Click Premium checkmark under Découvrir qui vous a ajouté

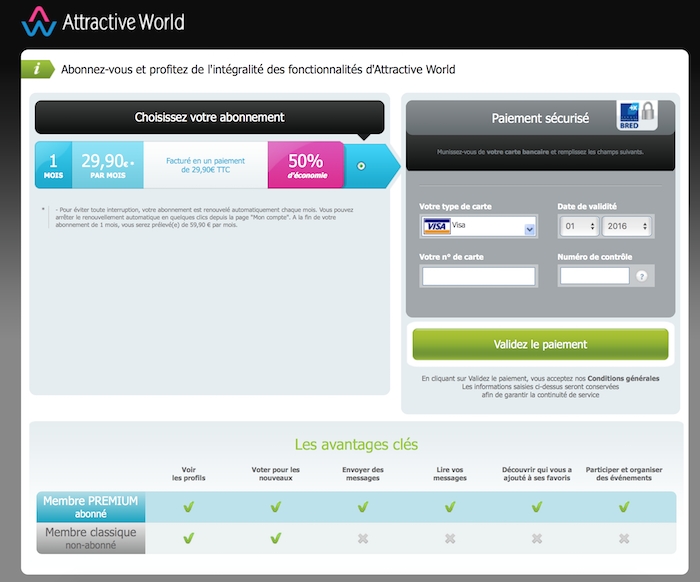[537, 507]
